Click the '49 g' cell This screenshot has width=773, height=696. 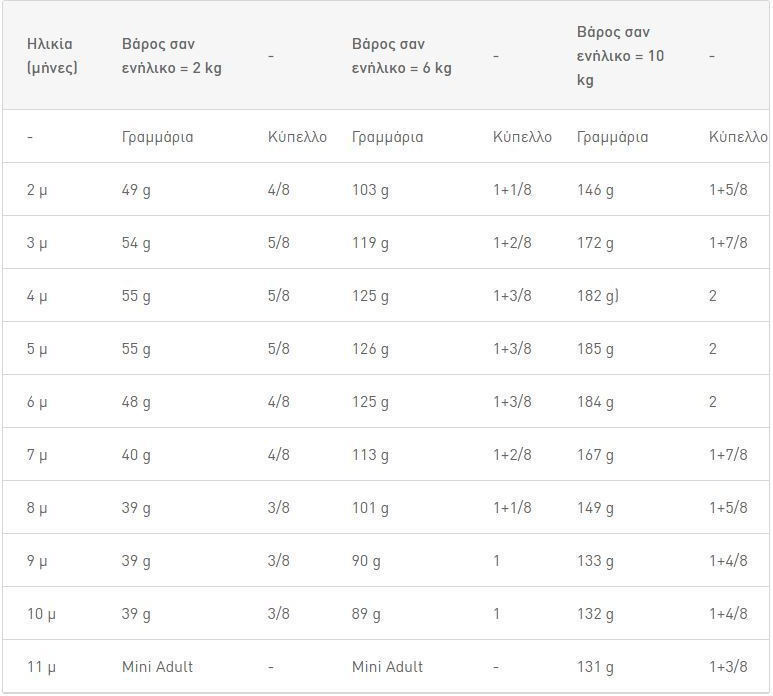click(x=136, y=190)
